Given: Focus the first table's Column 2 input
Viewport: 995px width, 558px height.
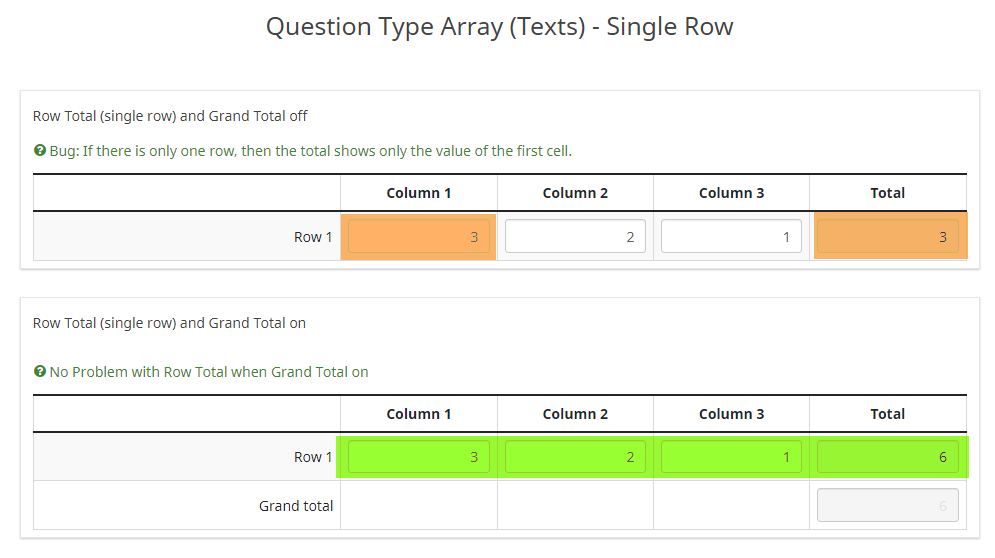Looking at the screenshot, I should [575, 237].
